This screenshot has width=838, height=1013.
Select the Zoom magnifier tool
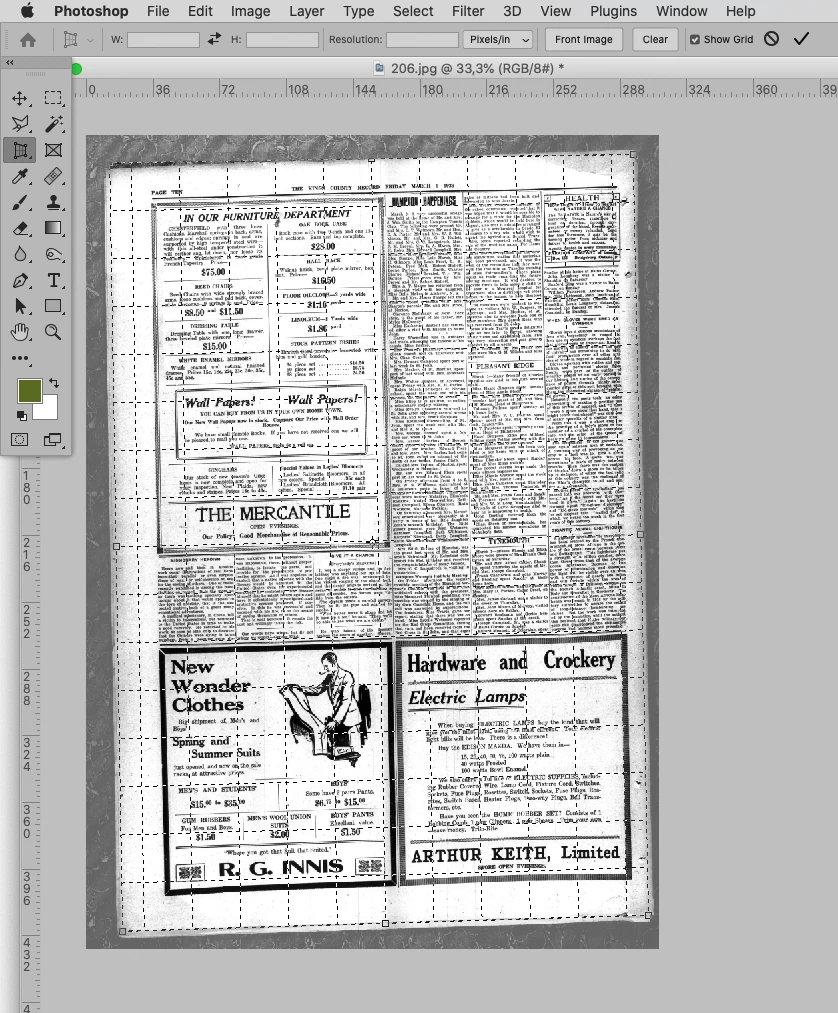pos(53,333)
